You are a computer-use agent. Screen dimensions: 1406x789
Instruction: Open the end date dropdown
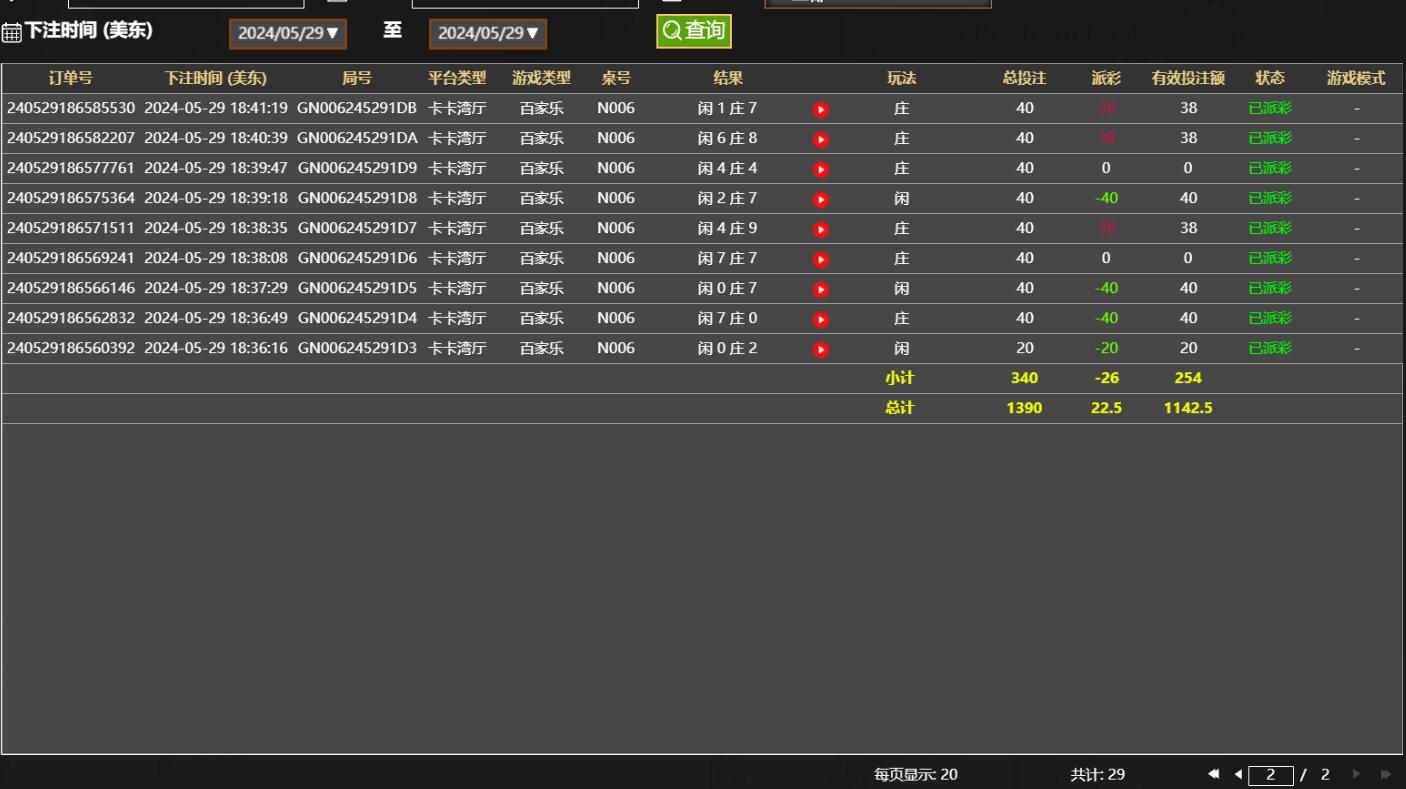coord(488,33)
